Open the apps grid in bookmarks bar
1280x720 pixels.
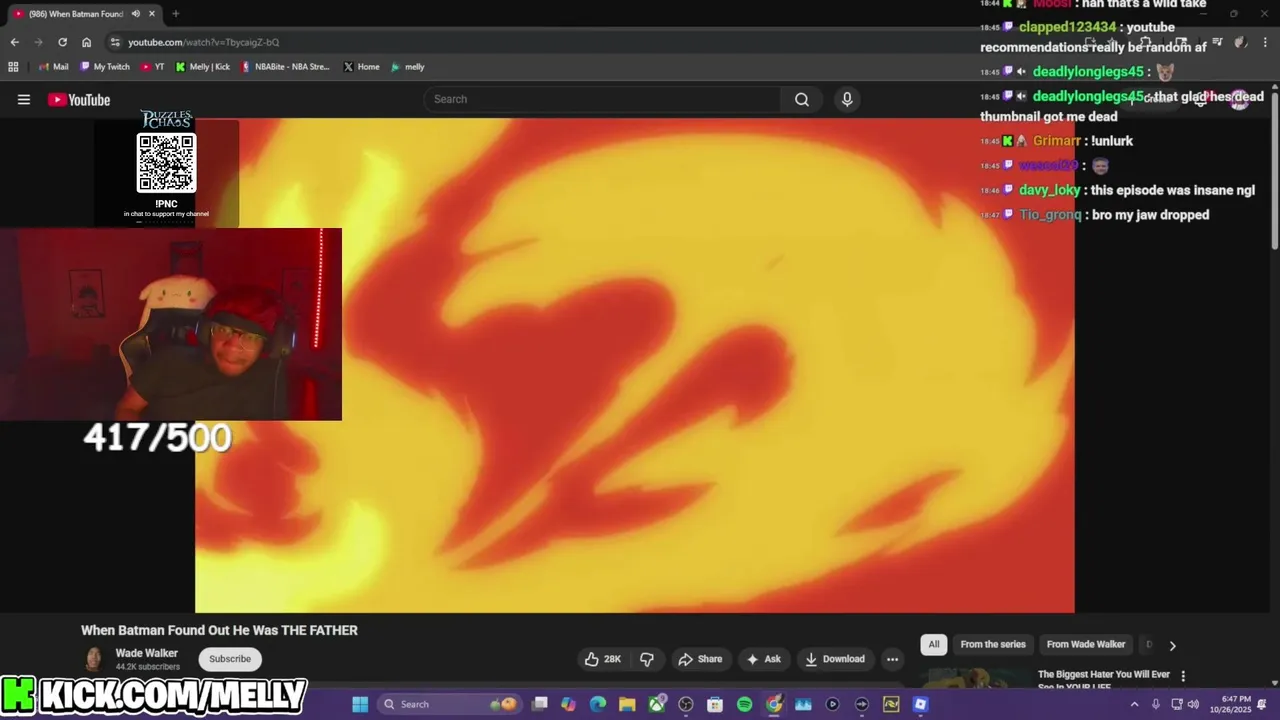[13, 67]
